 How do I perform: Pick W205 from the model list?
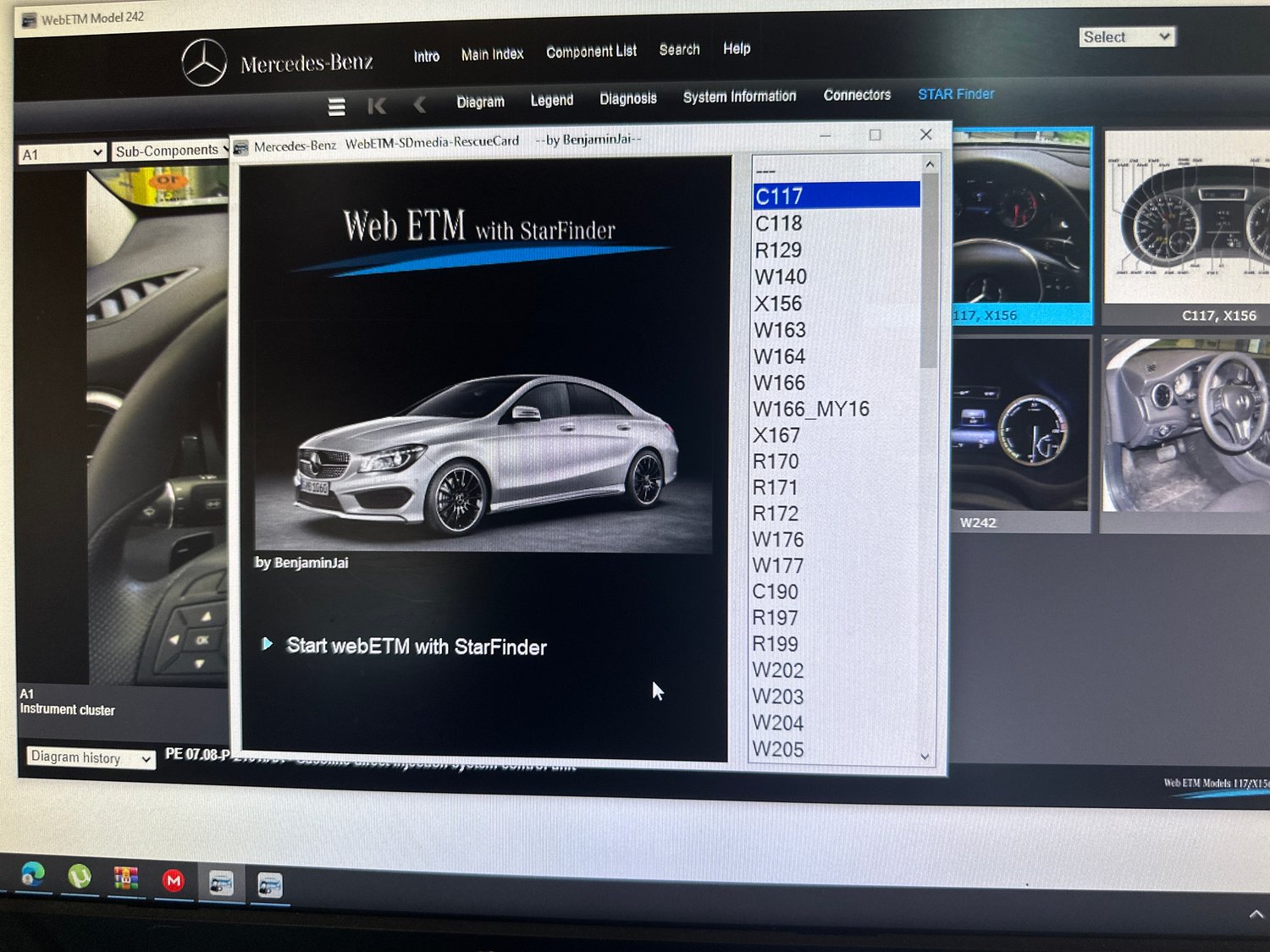click(837, 749)
